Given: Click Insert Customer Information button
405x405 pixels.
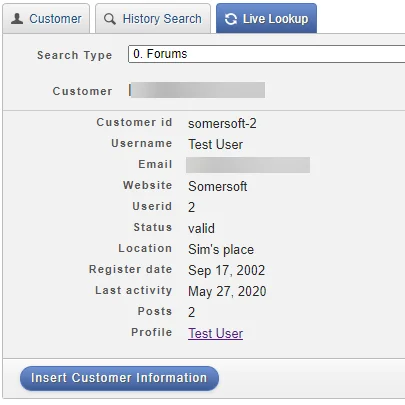Looking at the screenshot, I should click(x=119, y=378).
